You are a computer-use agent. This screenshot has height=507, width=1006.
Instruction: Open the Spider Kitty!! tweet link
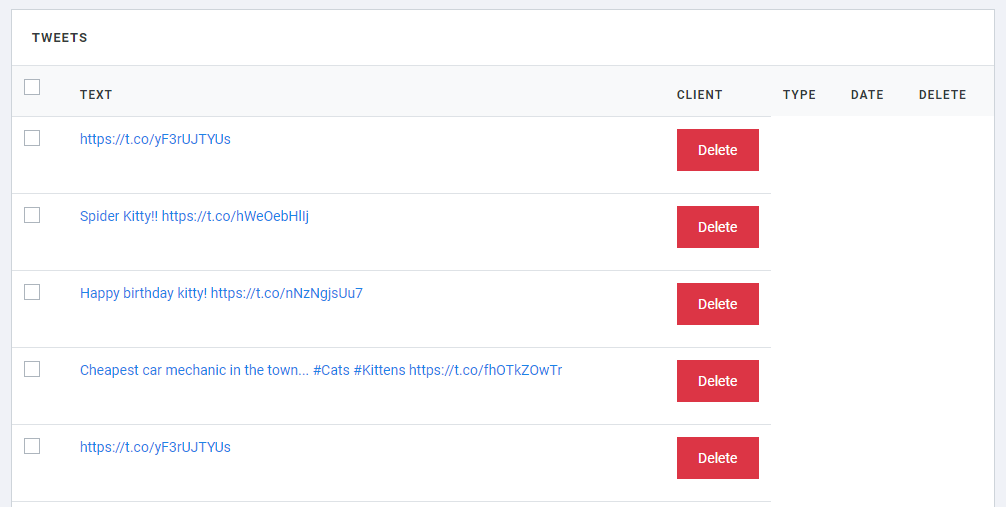(x=194, y=216)
